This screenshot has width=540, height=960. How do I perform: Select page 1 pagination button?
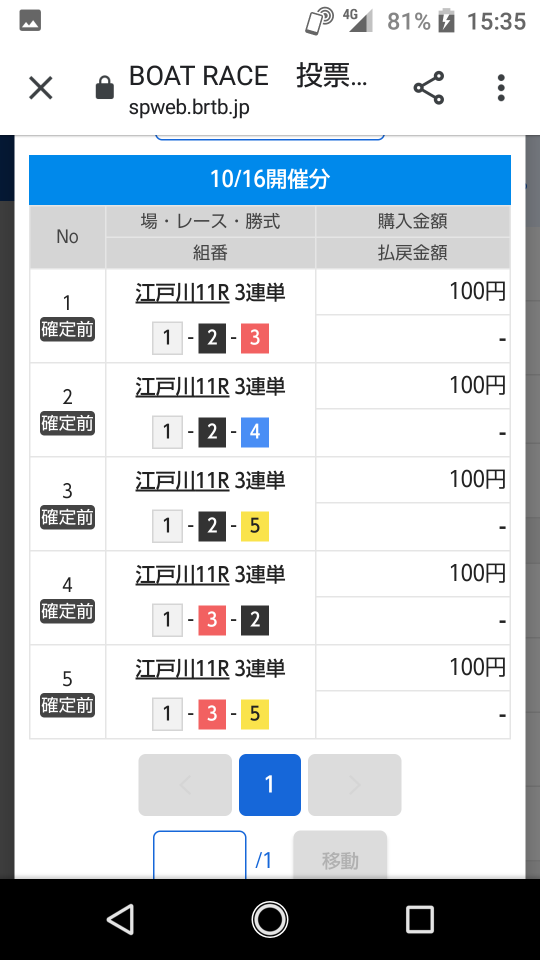(x=269, y=785)
